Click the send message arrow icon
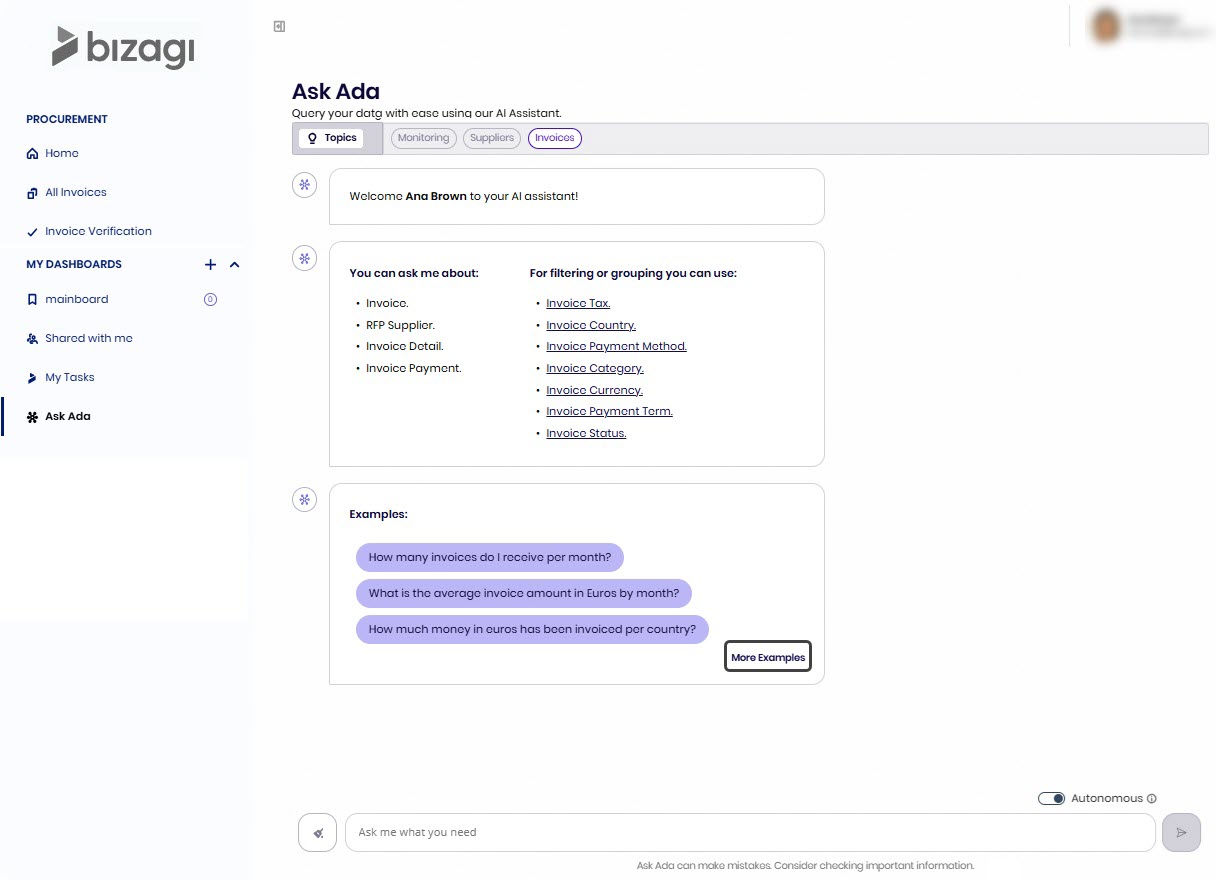The image size is (1216, 880). tap(1181, 832)
